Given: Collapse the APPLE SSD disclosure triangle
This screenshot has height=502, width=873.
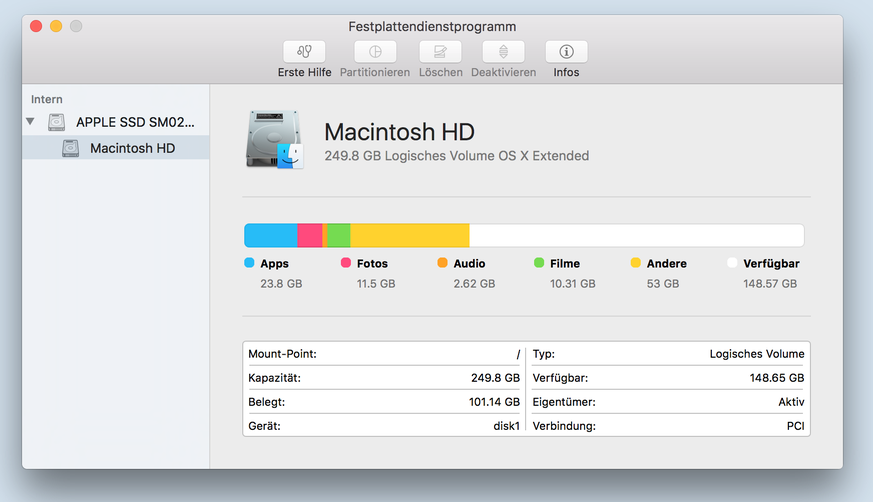Looking at the screenshot, I should pyautogui.click(x=31, y=122).
